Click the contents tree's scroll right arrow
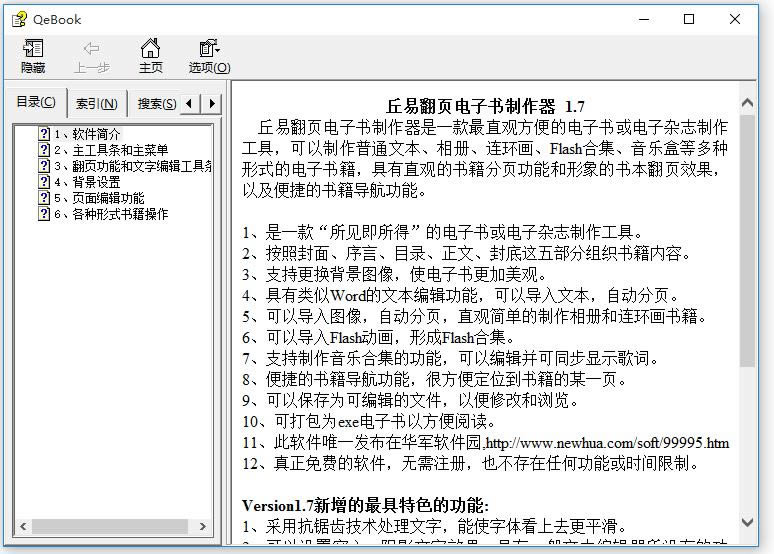 pyautogui.click(x=202, y=526)
